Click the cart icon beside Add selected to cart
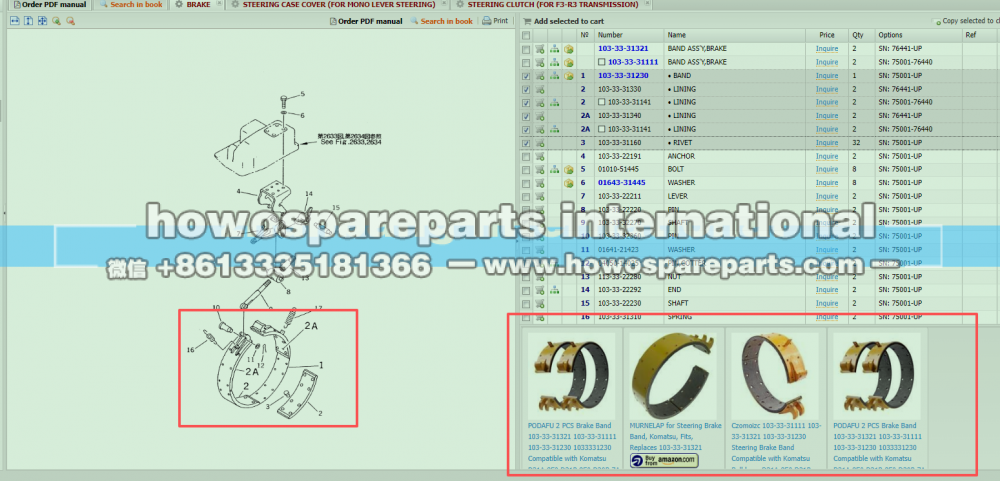The image size is (1000, 481). [x=527, y=21]
